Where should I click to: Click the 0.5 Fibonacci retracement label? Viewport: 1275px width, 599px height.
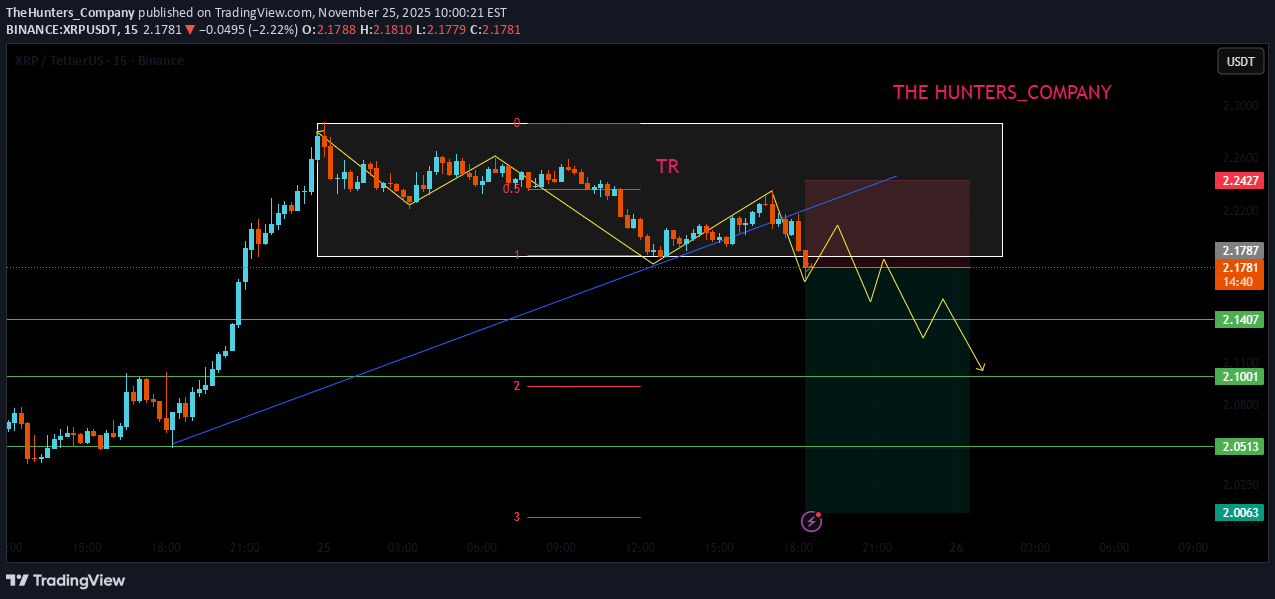point(510,187)
